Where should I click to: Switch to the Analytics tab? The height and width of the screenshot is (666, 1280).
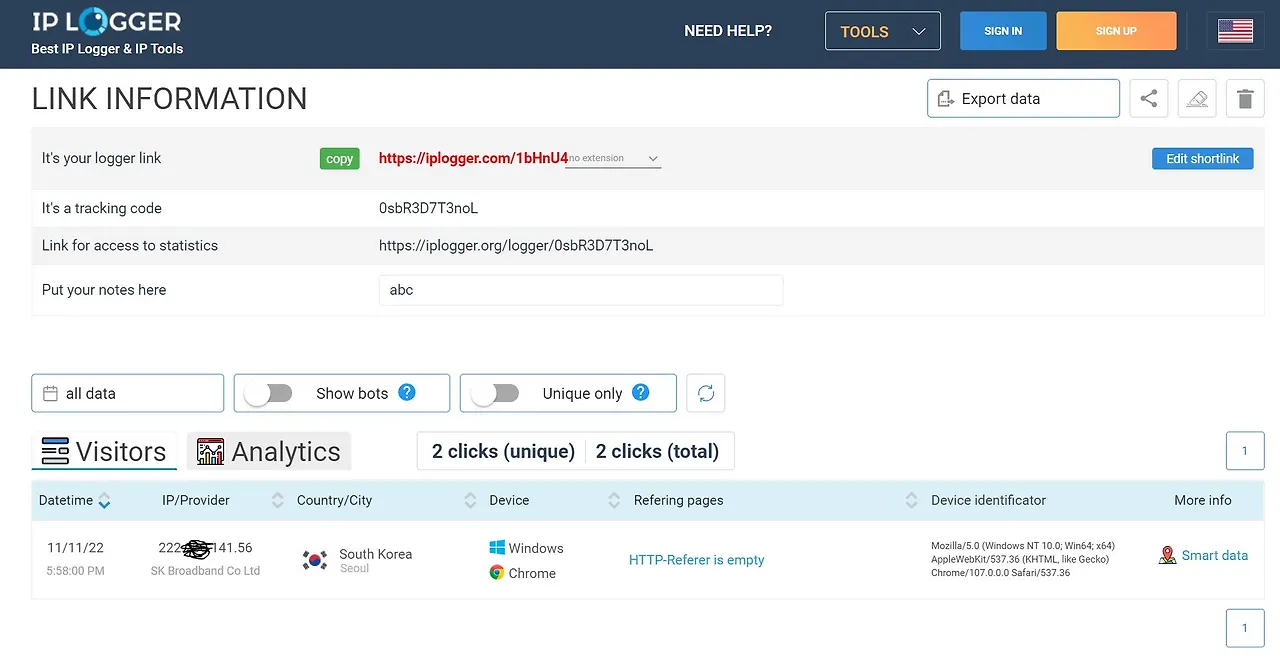269,451
